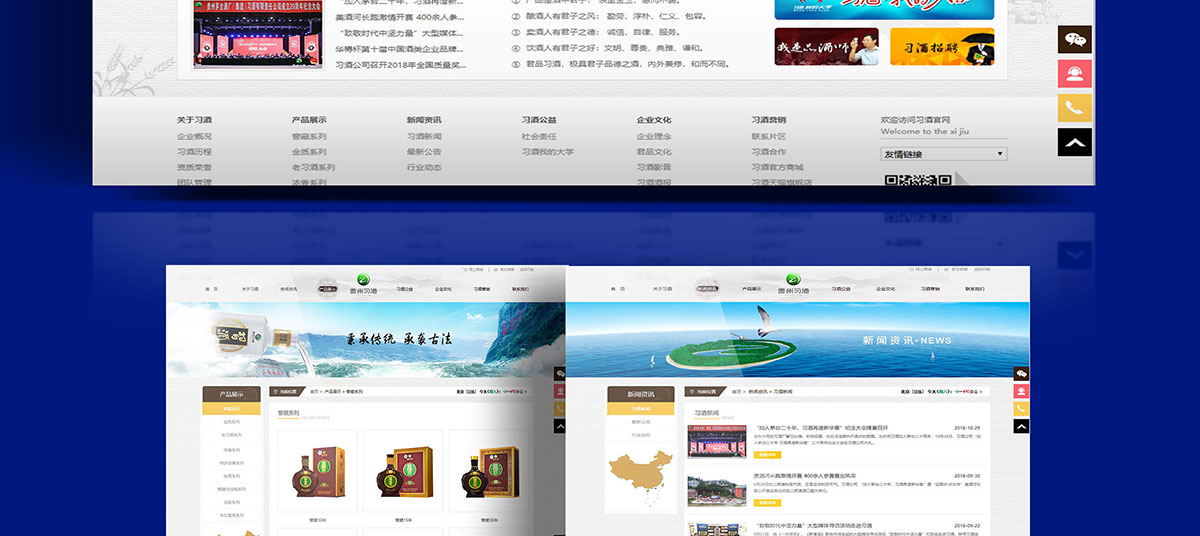The width and height of the screenshot is (1200, 536).
Task: Click footer heading 习酒营销
Action: click(x=769, y=120)
